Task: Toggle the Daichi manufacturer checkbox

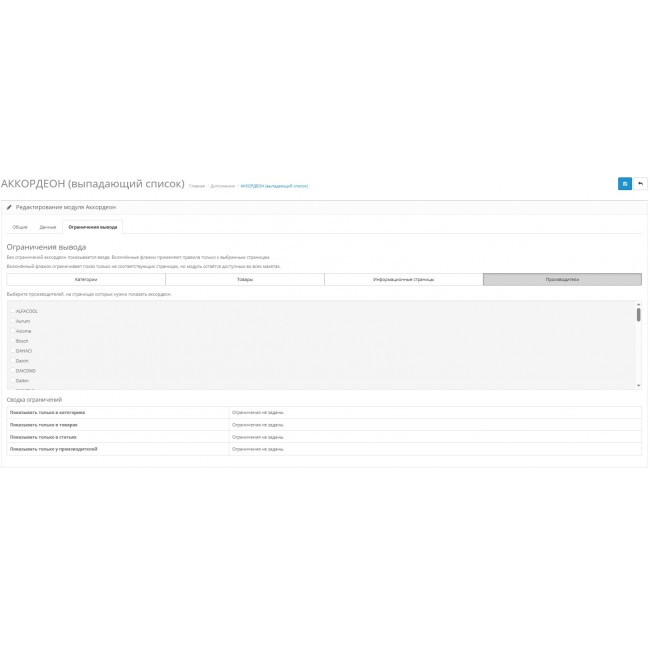Action: pyautogui.click(x=12, y=361)
